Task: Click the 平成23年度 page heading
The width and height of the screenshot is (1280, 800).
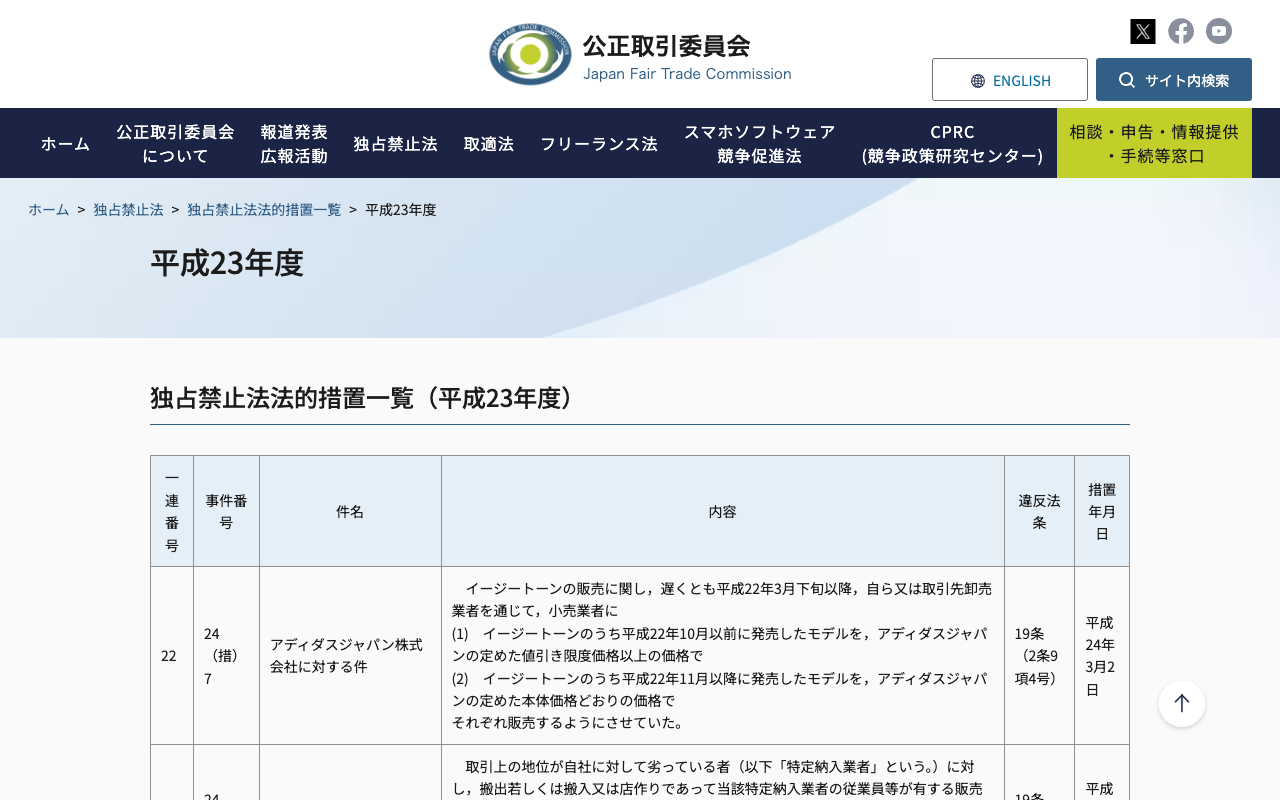Action: coord(227,262)
